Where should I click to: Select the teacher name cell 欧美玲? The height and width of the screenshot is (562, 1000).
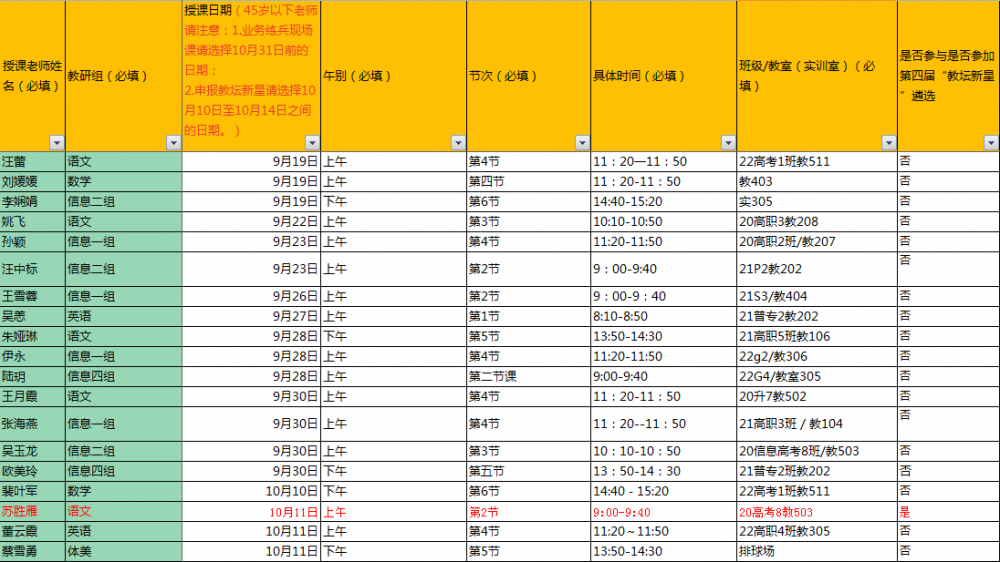(32, 471)
